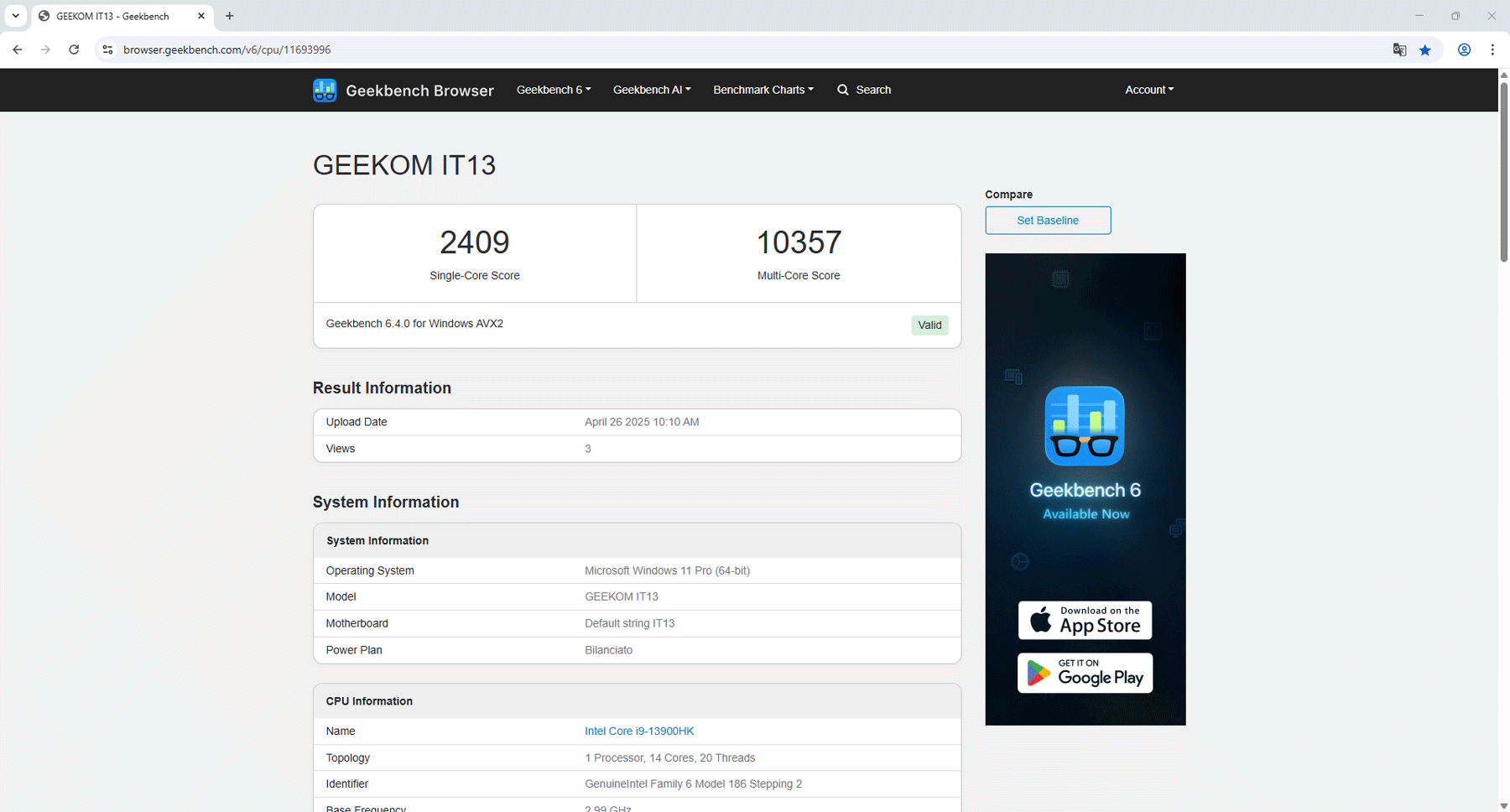Click the Views count value 3
This screenshot has height=812, width=1510.
(x=588, y=449)
